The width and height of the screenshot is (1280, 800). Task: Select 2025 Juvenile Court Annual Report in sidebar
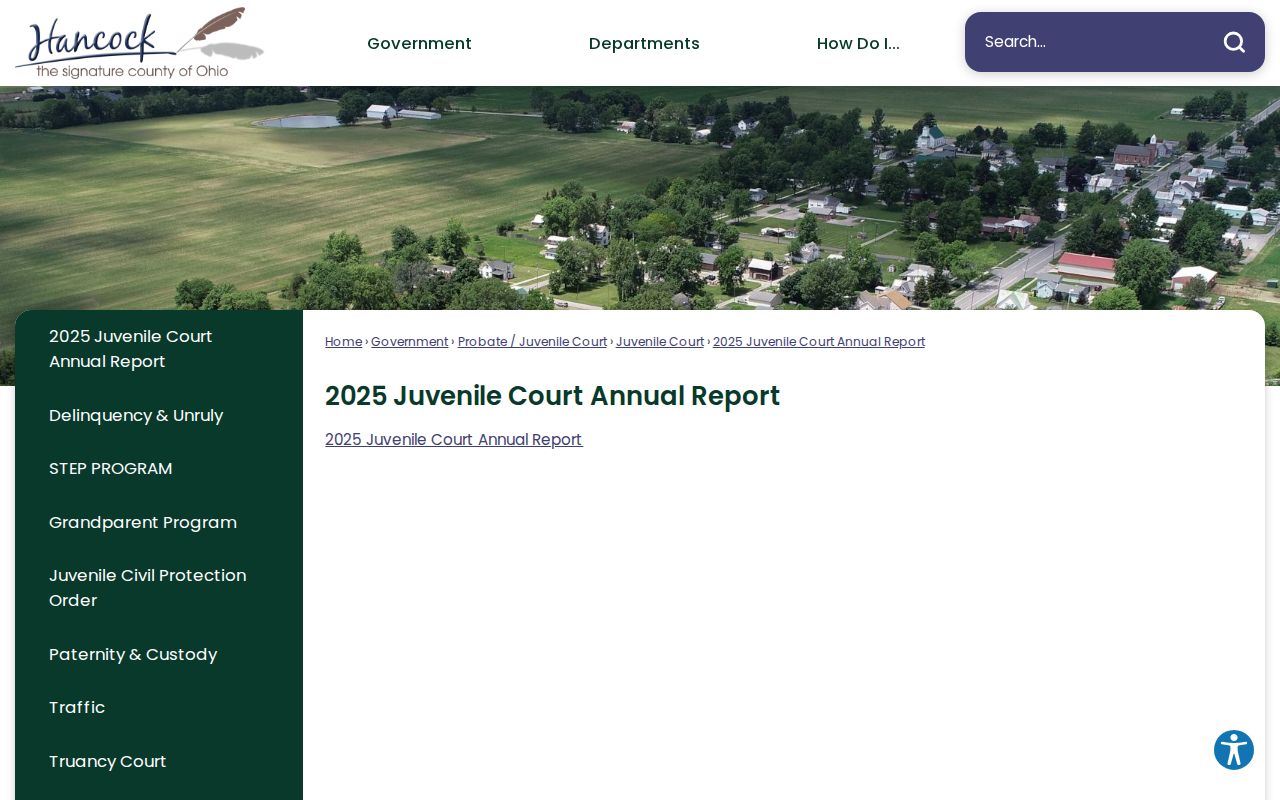pyautogui.click(x=159, y=349)
